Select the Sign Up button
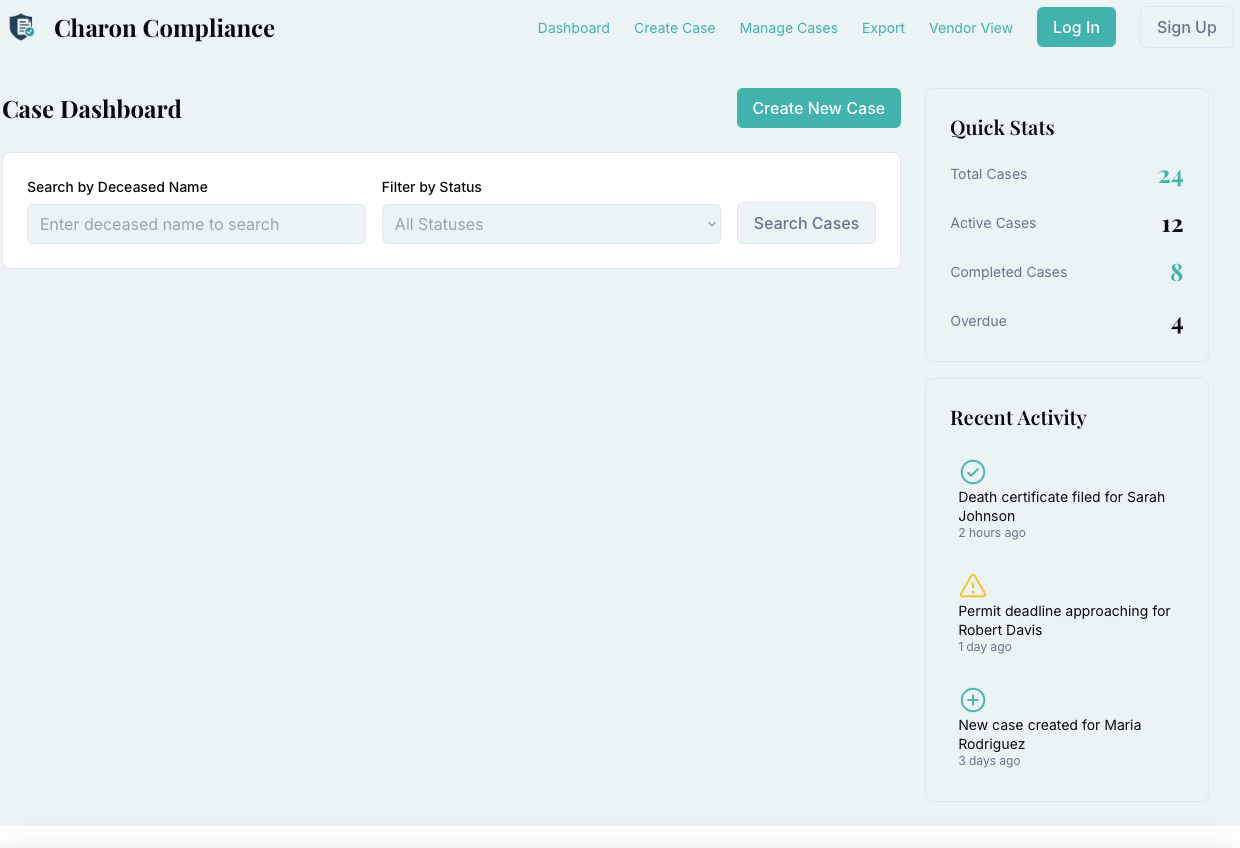This screenshot has width=1240, height=848. pyautogui.click(x=1186, y=27)
